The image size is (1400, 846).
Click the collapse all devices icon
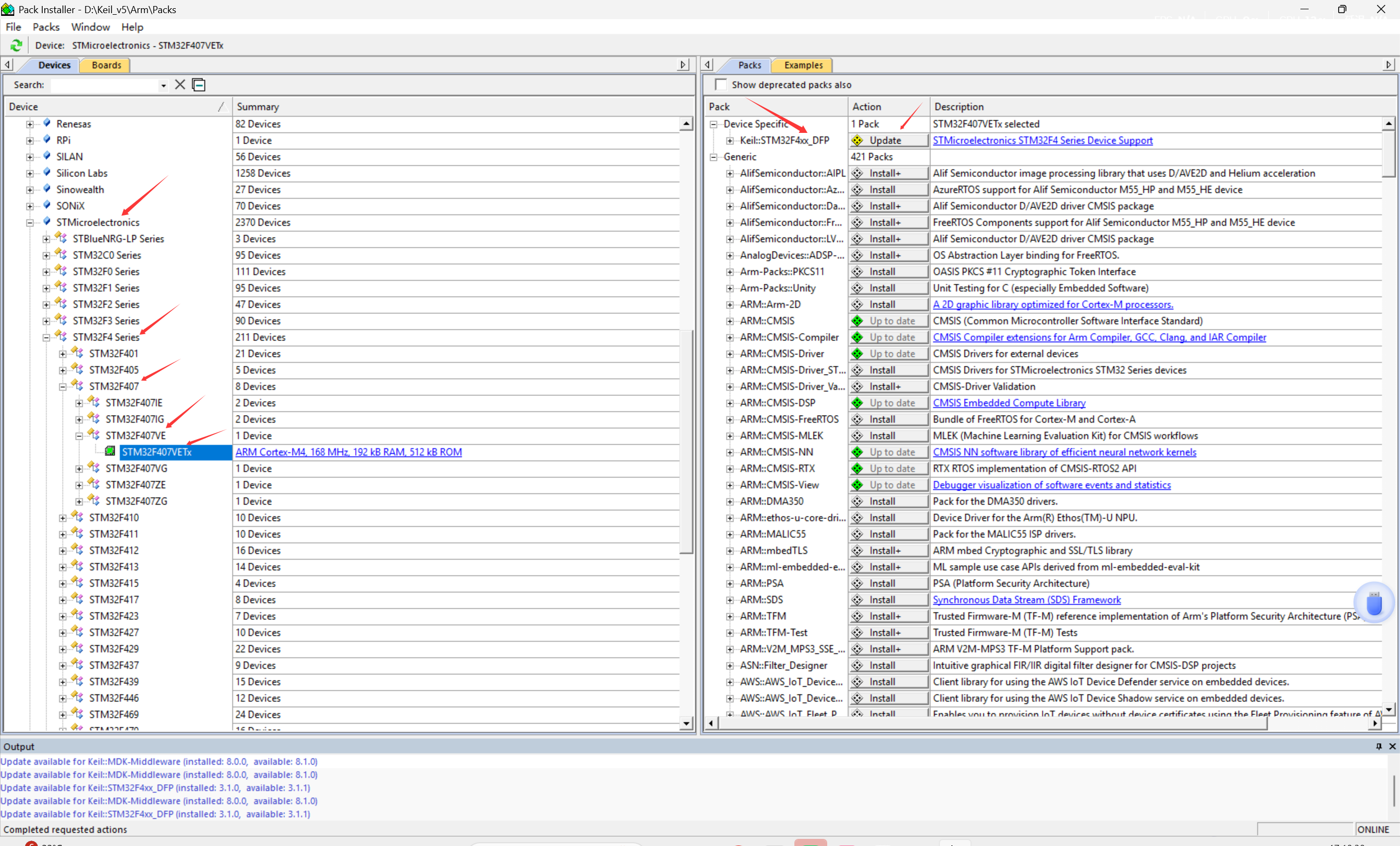tap(199, 85)
